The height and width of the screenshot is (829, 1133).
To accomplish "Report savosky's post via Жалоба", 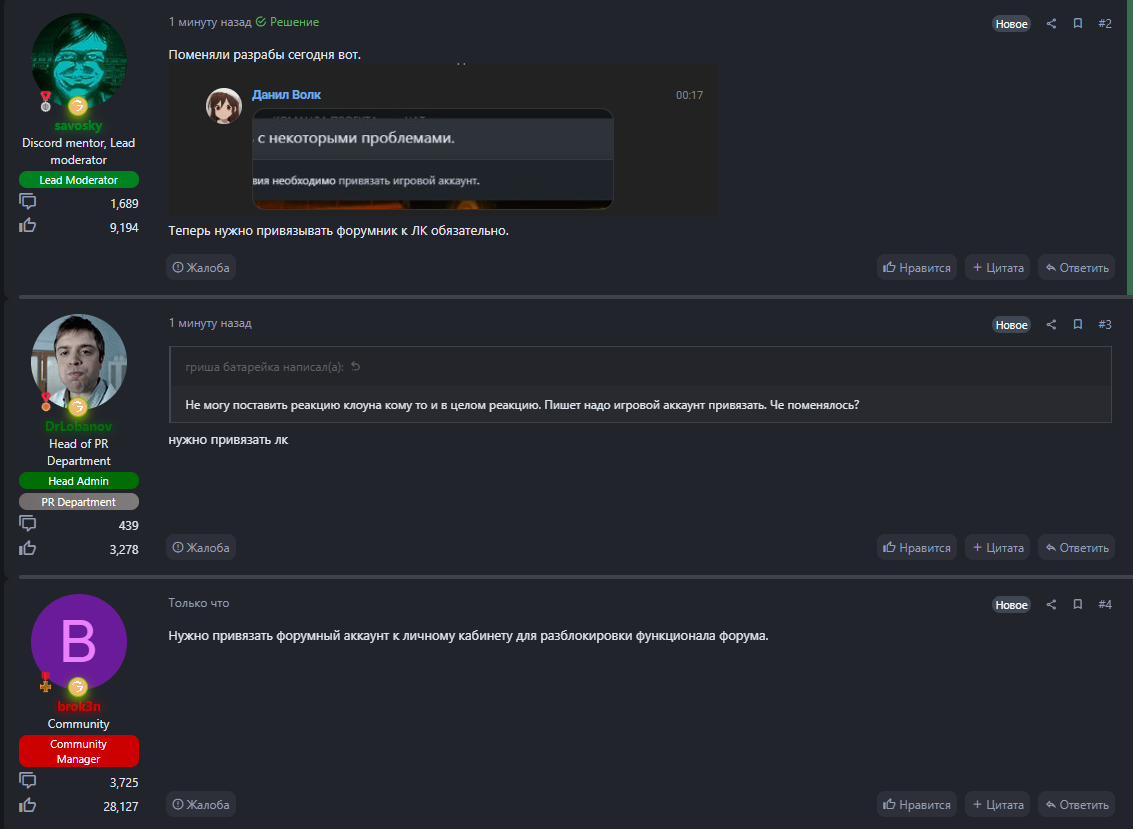I will (201, 268).
